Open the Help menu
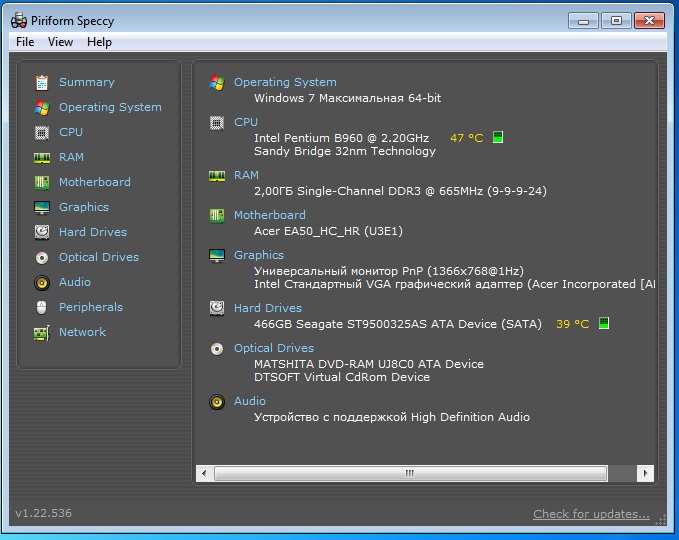 99,42
